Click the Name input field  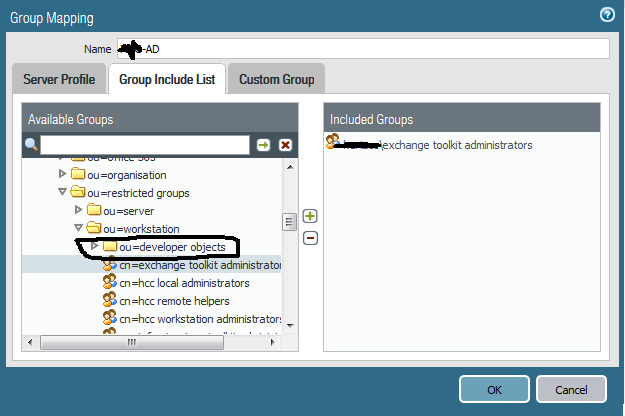click(x=363, y=49)
